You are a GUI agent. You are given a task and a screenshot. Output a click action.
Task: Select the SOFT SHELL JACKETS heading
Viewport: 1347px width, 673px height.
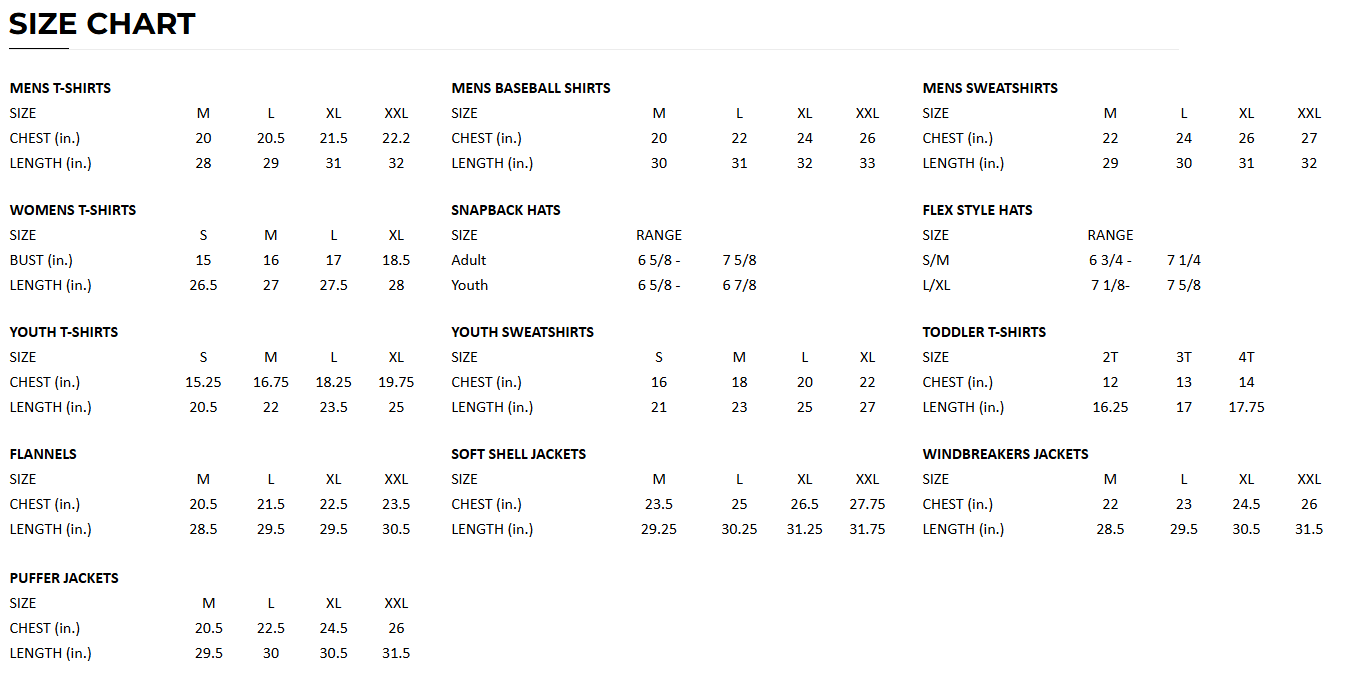(519, 454)
